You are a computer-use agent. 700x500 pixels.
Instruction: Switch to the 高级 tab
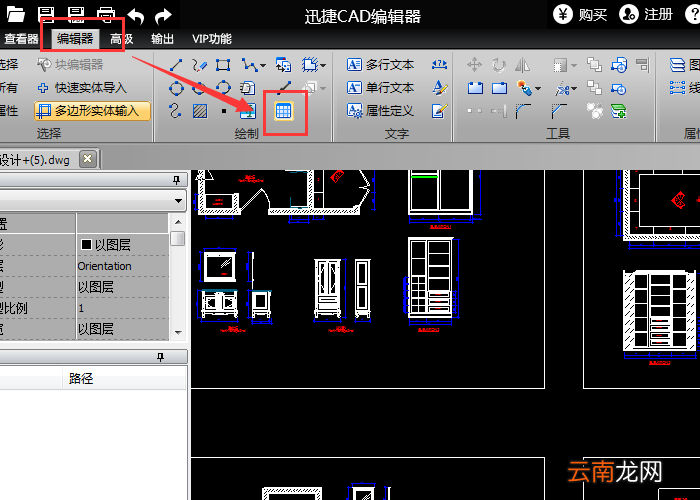122,39
